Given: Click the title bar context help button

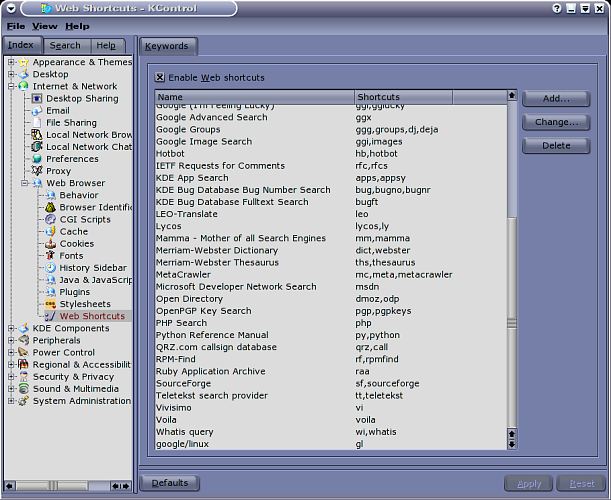Looking at the screenshot, I should click(x=557, y=8).
